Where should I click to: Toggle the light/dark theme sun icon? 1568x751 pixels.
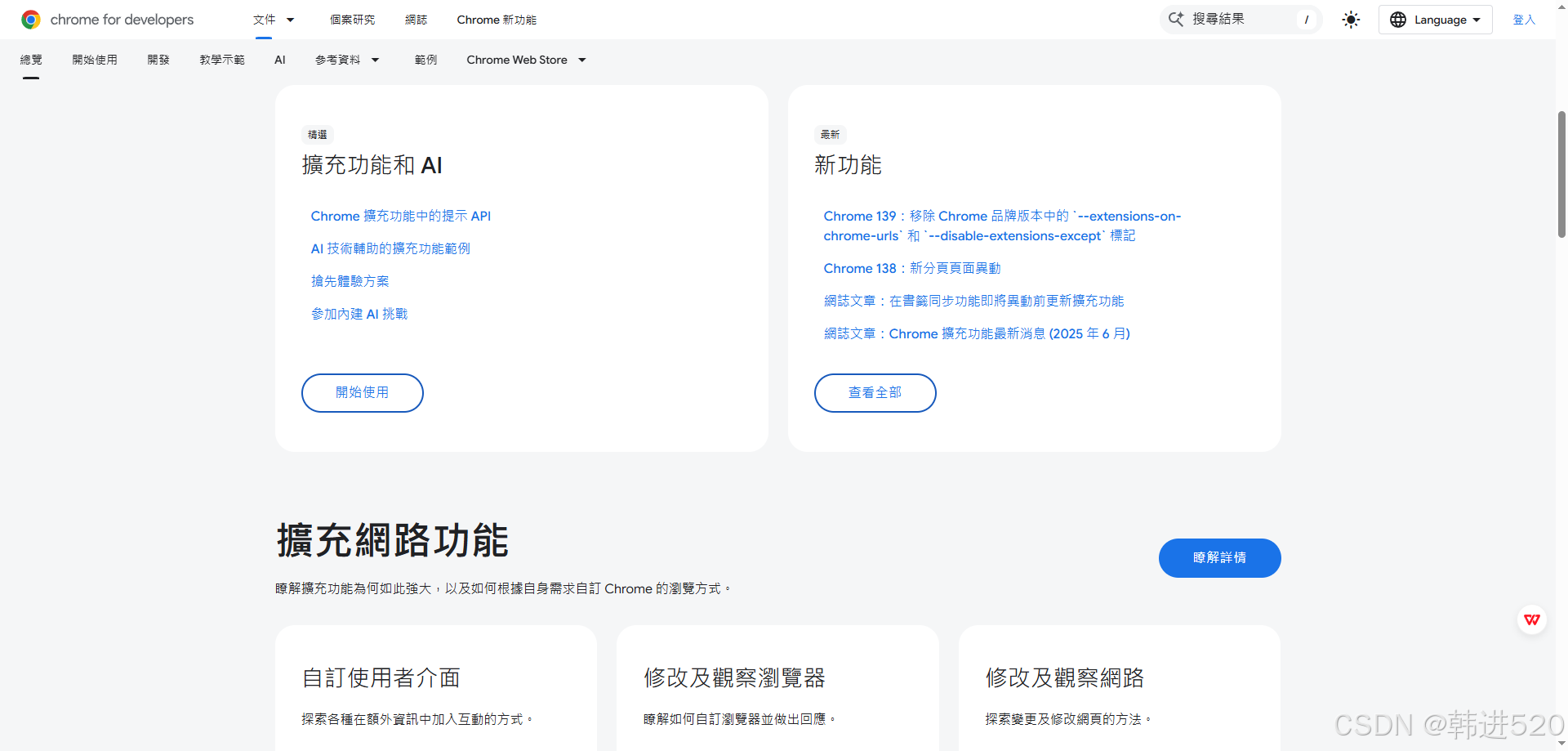coord(1351,20)
